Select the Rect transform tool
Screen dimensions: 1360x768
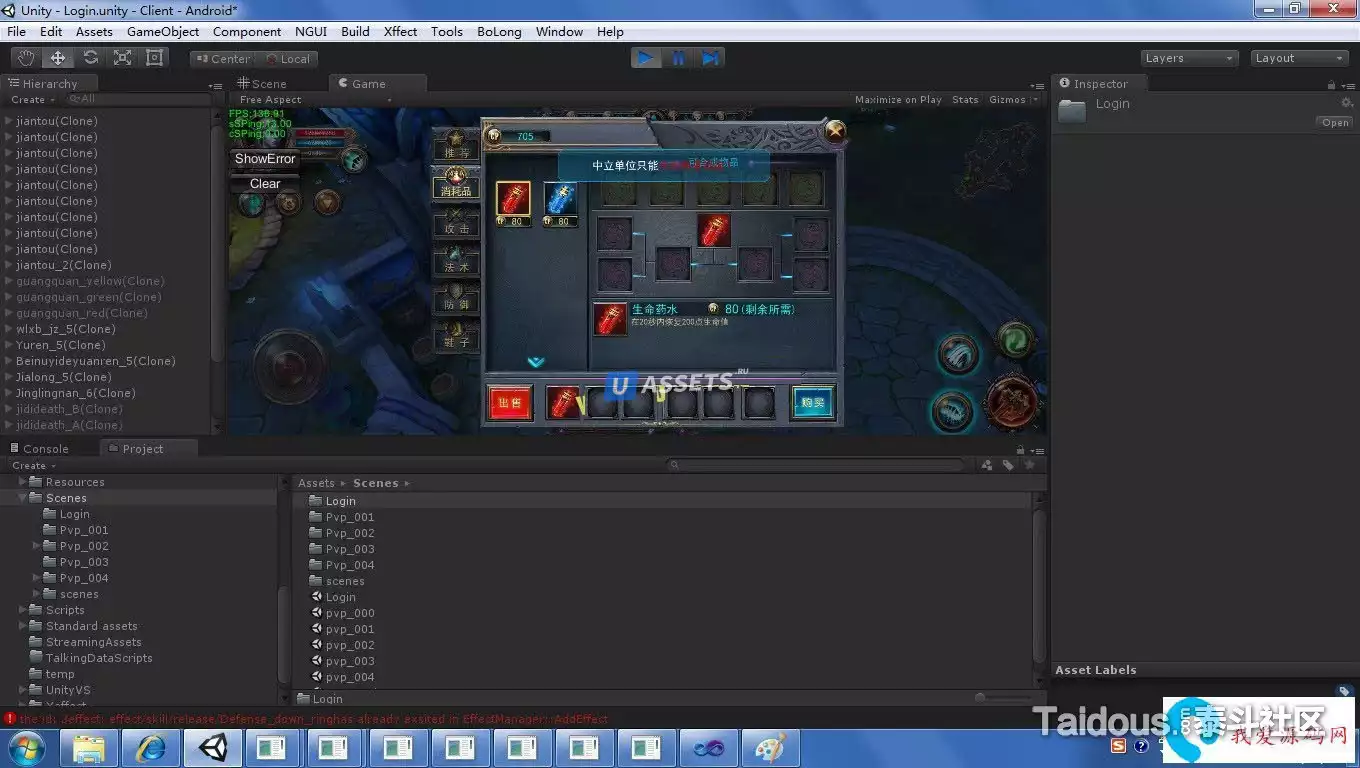tap(154, 58)
